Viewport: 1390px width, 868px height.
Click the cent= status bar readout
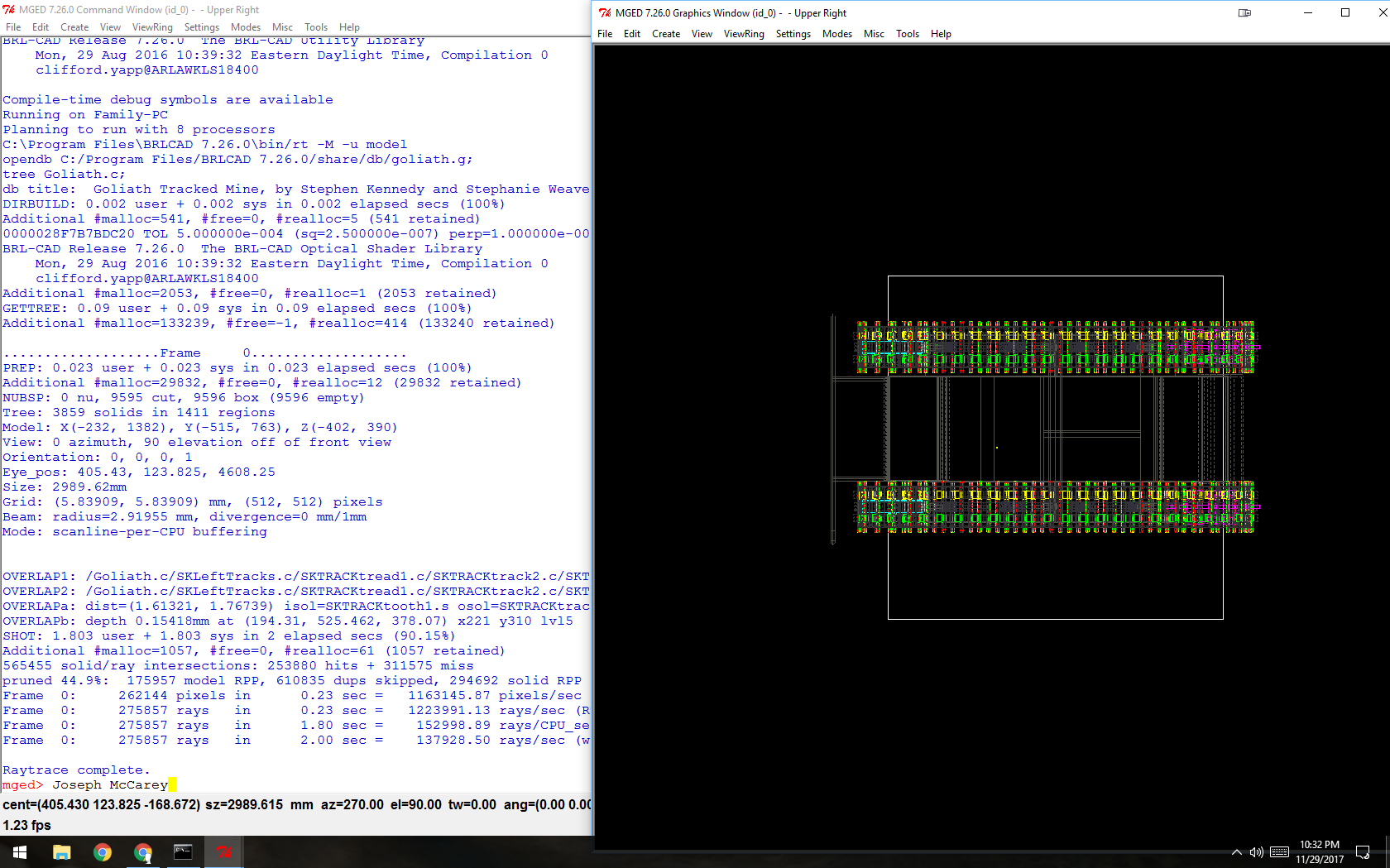click(x=101, y=804)
